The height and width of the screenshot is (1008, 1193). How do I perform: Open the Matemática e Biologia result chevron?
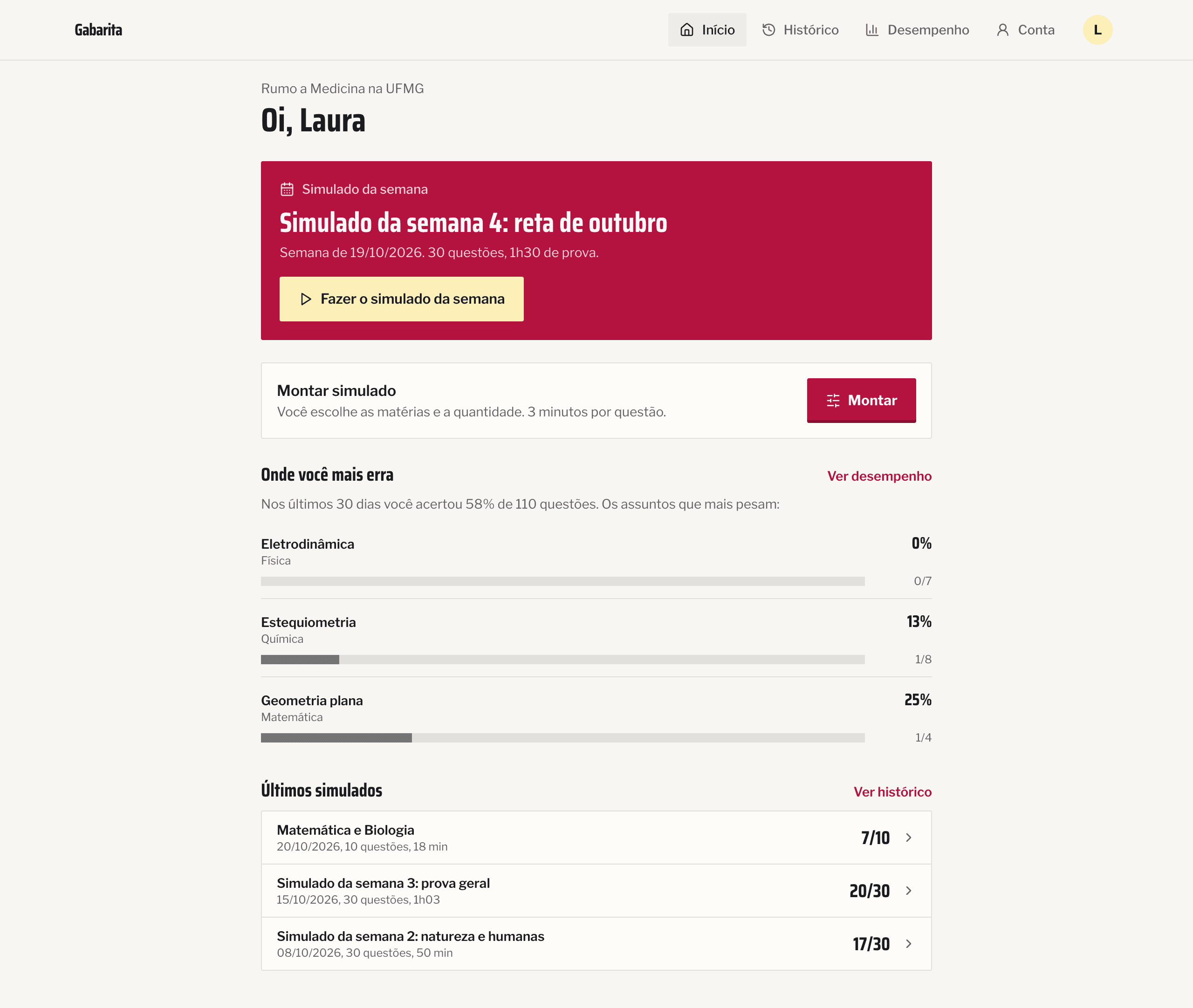908,837
